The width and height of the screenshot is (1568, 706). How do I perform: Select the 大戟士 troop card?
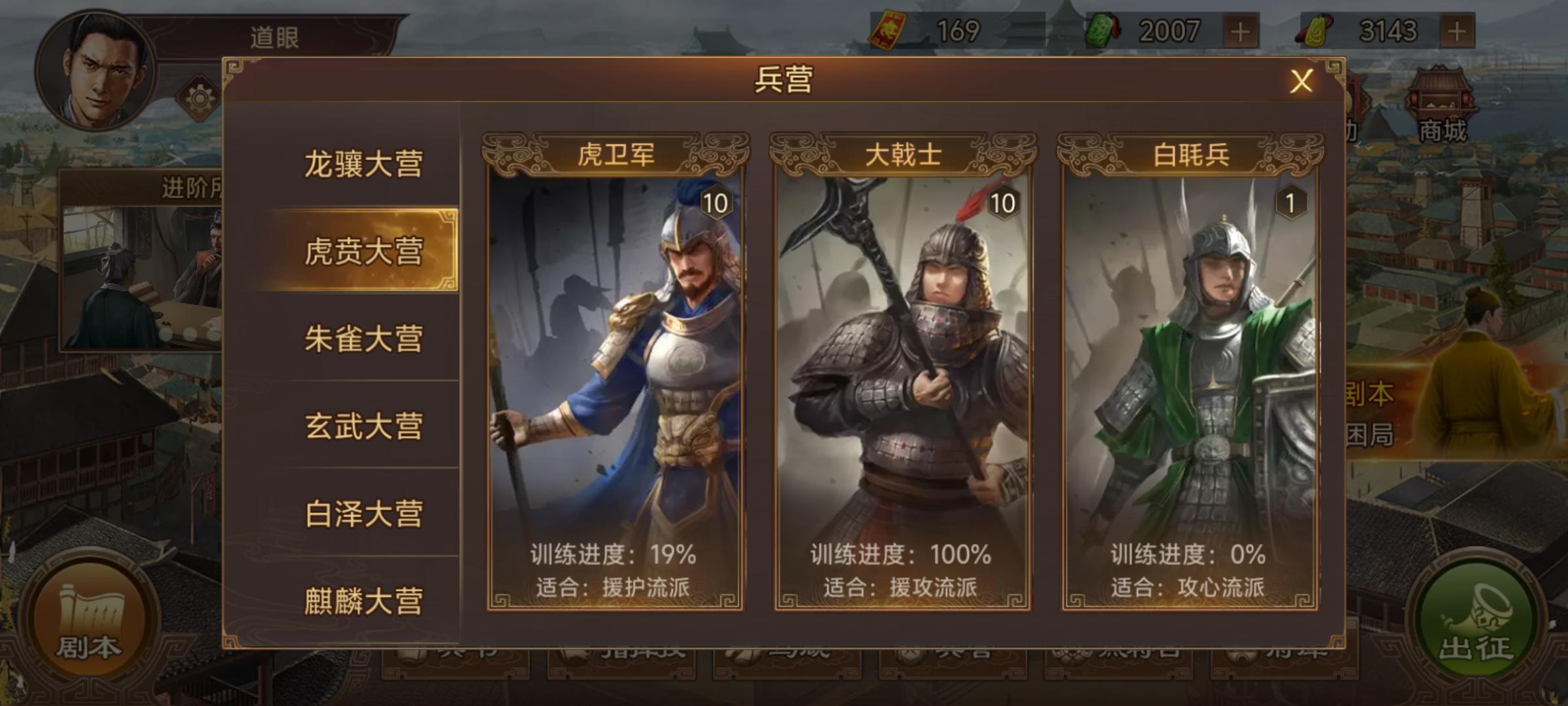coord(902,371)
